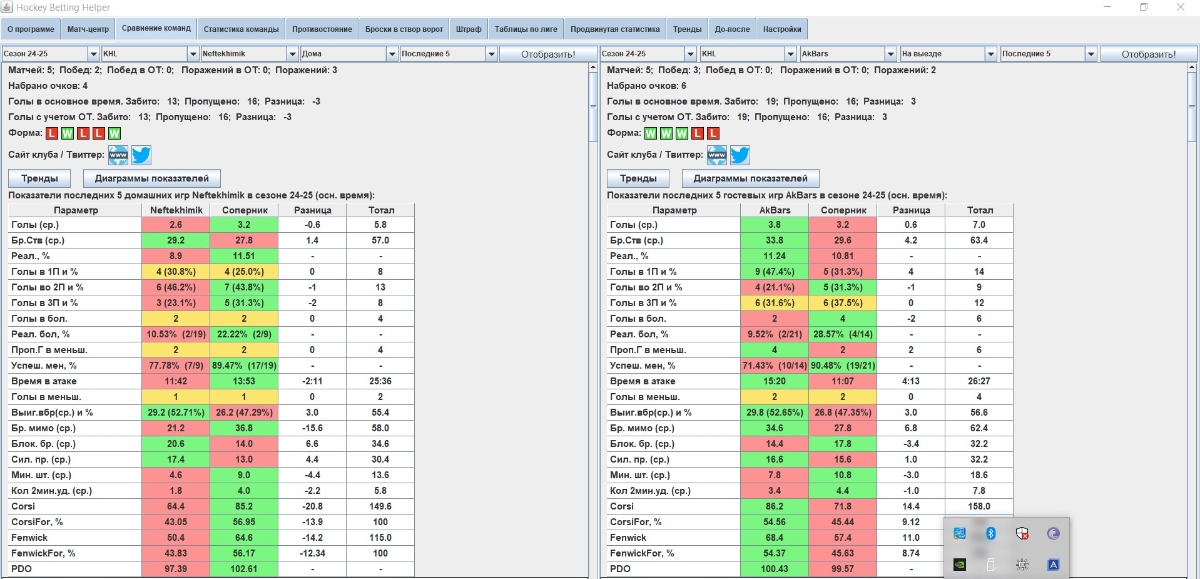Open AkBars Twitter bird icon
1200x579 pixels.
tap(739, 155)
